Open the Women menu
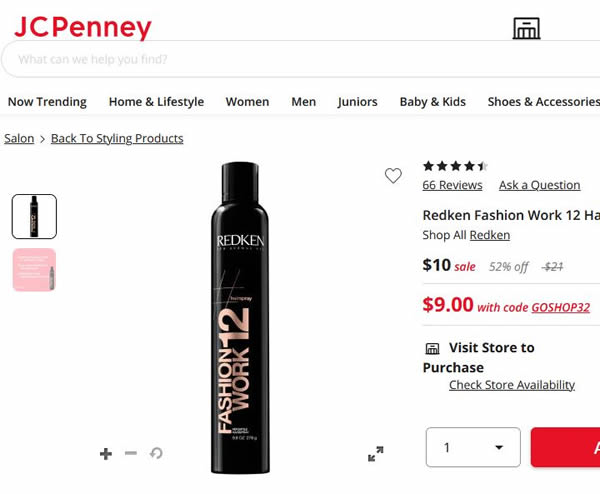The width and height of the screenshot is (600, 494). 247,101
